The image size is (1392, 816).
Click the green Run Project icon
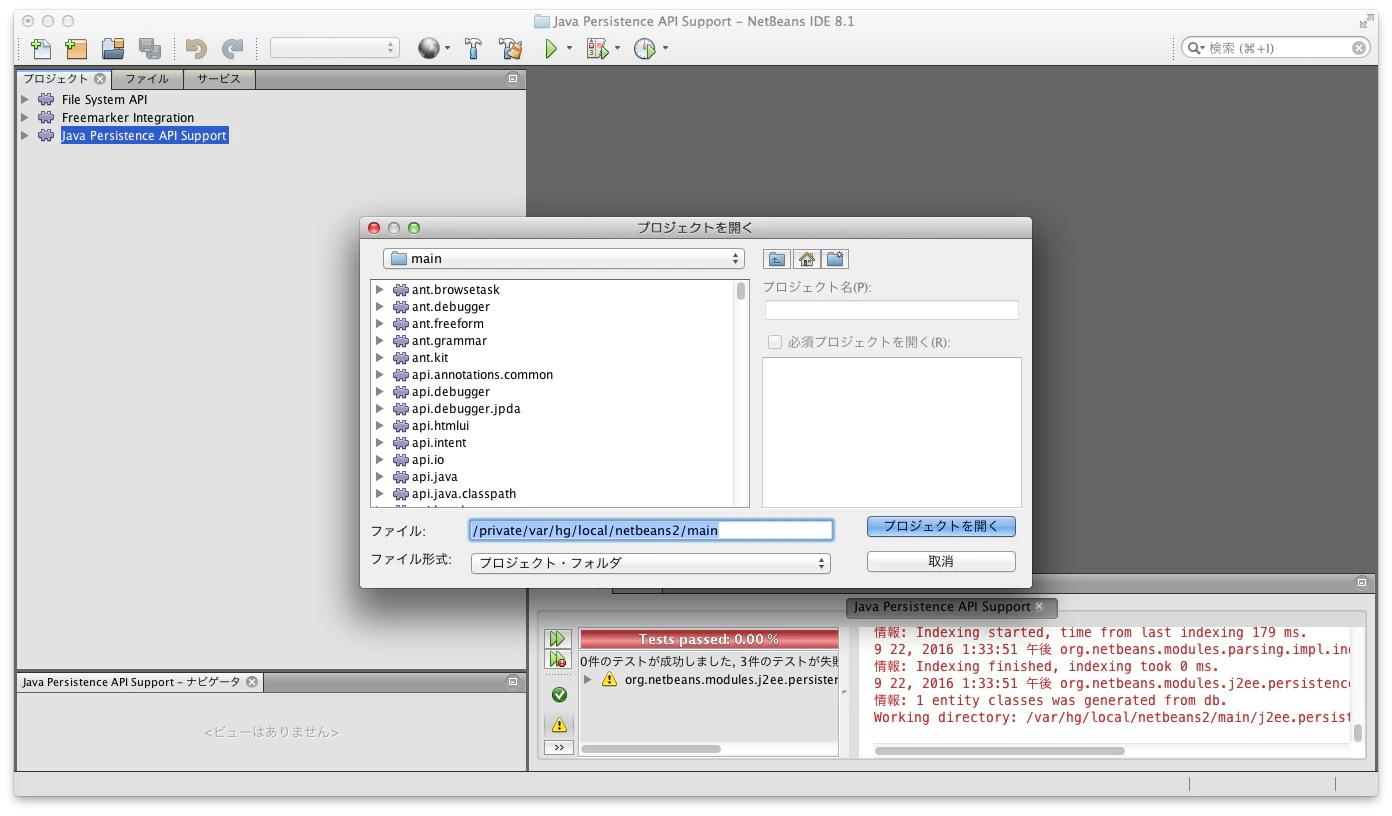(x=551, y=48)
